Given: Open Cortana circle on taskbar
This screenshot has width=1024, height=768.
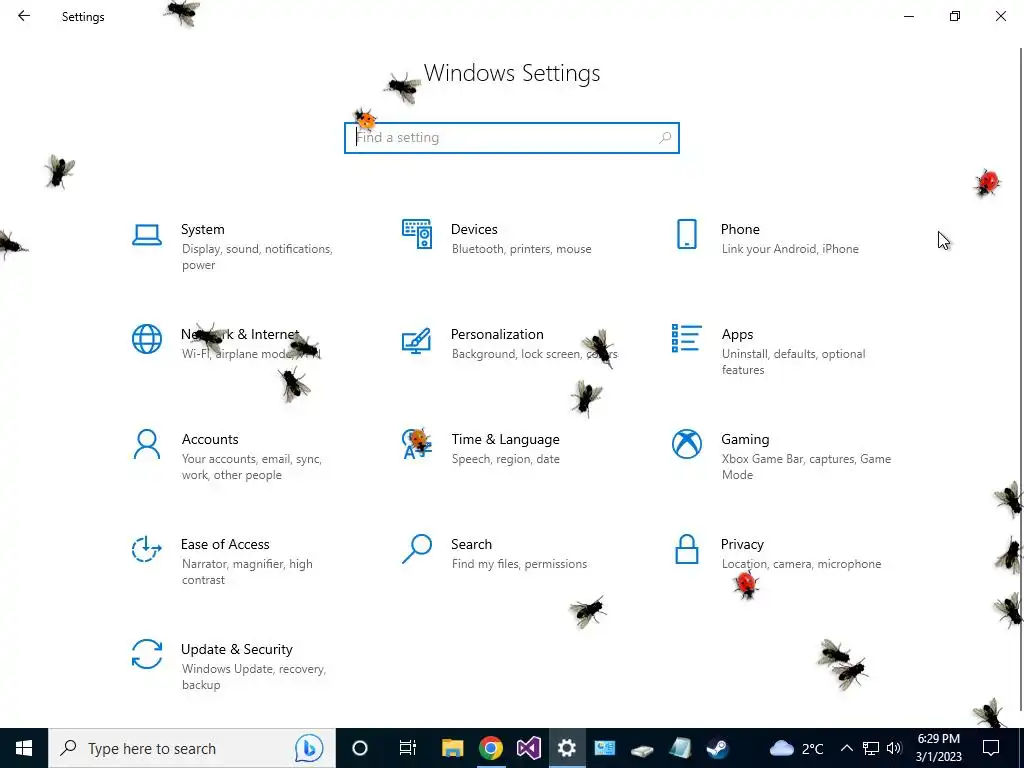Looking at the screenshot, I should [x=360, y=748].
